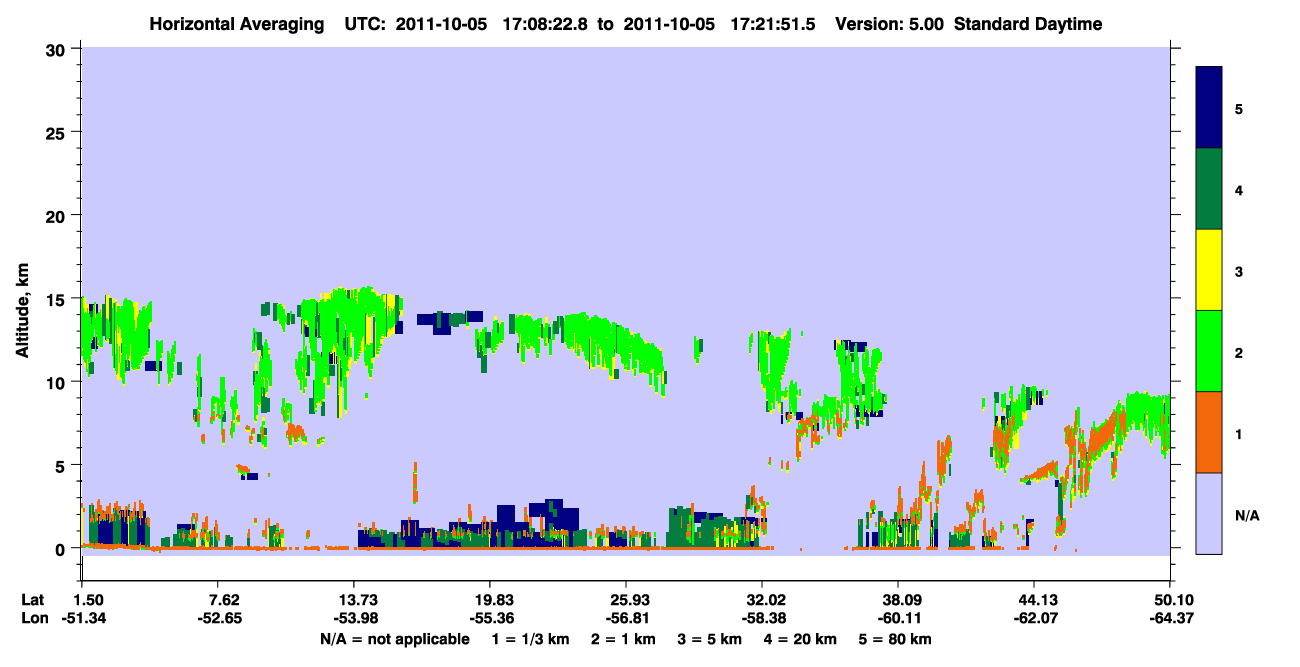Click the bright green color bar segment labeled 2
This screenshot has height=667, width=1300.
[x=1209, y=350]
